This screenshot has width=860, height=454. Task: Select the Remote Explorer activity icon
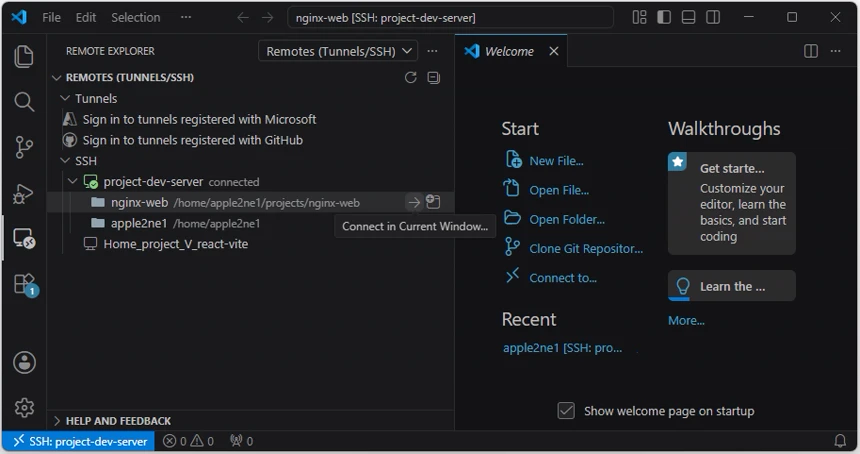coord(24,239)
